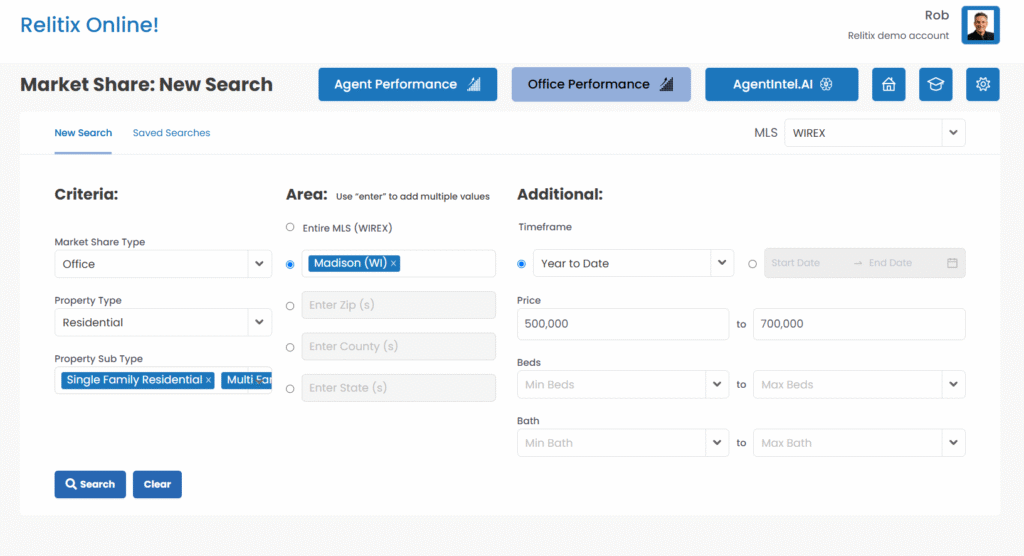Click the Clear button
The width and height of the screenshot is (1024, 556).
click(x=157, y=484)
